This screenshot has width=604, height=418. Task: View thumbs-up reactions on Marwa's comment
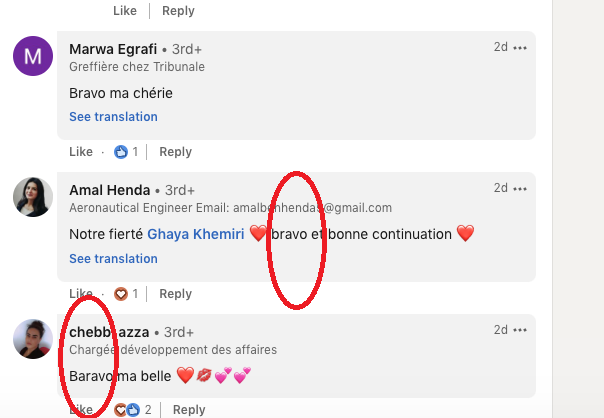tap(127, 152)
